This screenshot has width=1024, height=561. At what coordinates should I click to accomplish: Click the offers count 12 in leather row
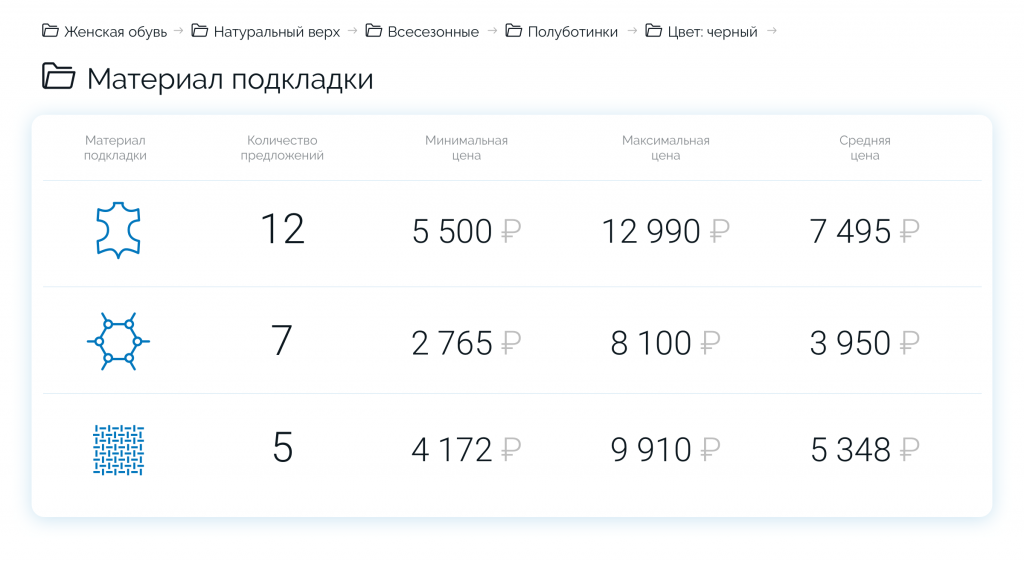282,230
